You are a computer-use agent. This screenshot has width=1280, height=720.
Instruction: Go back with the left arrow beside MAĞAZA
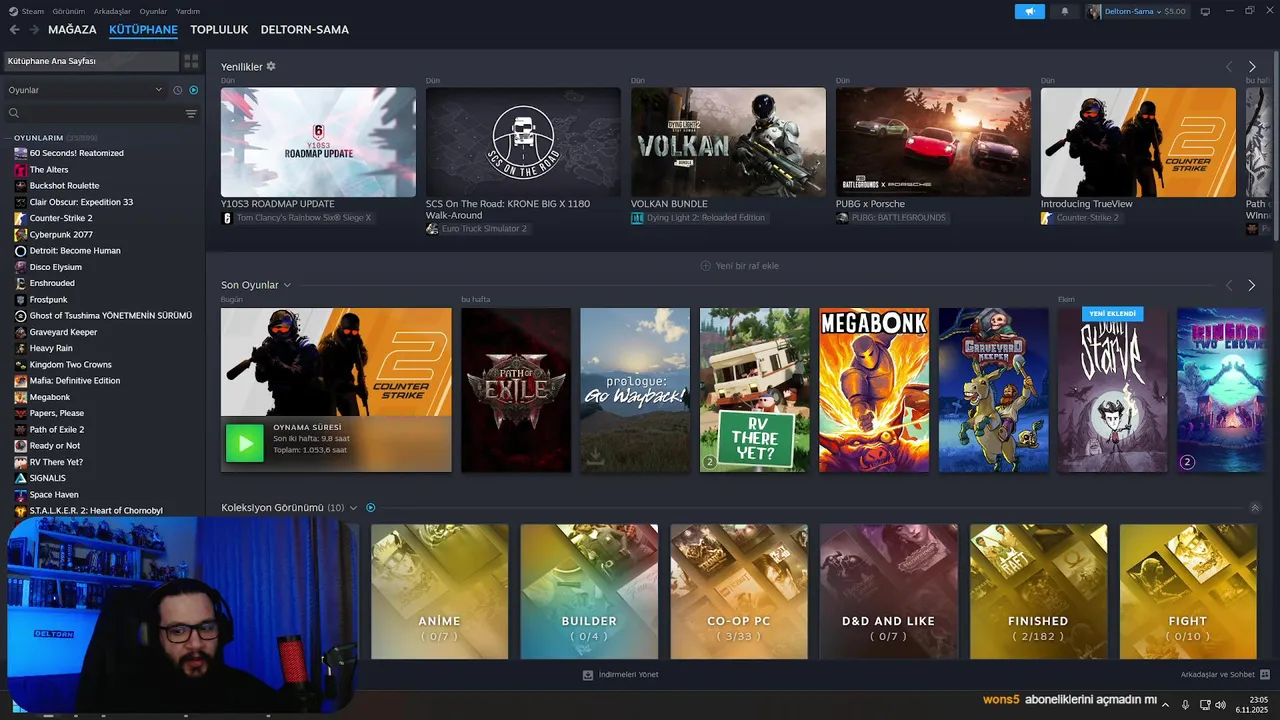click(14, 30)
